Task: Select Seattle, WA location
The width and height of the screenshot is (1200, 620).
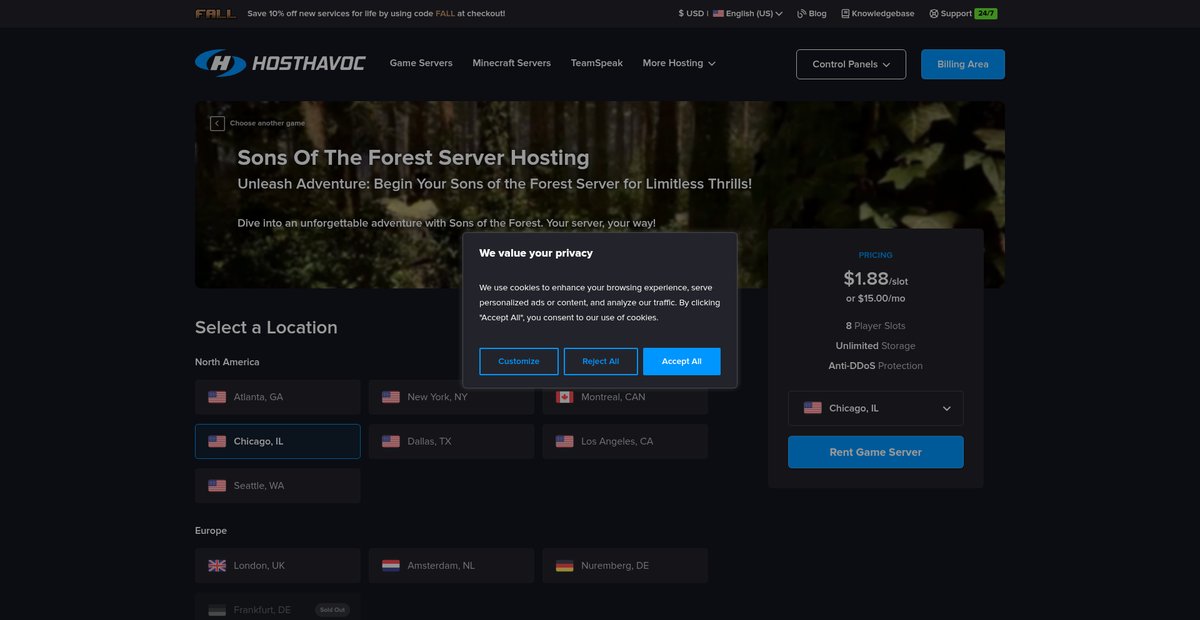Action: [x=278, y=486]
